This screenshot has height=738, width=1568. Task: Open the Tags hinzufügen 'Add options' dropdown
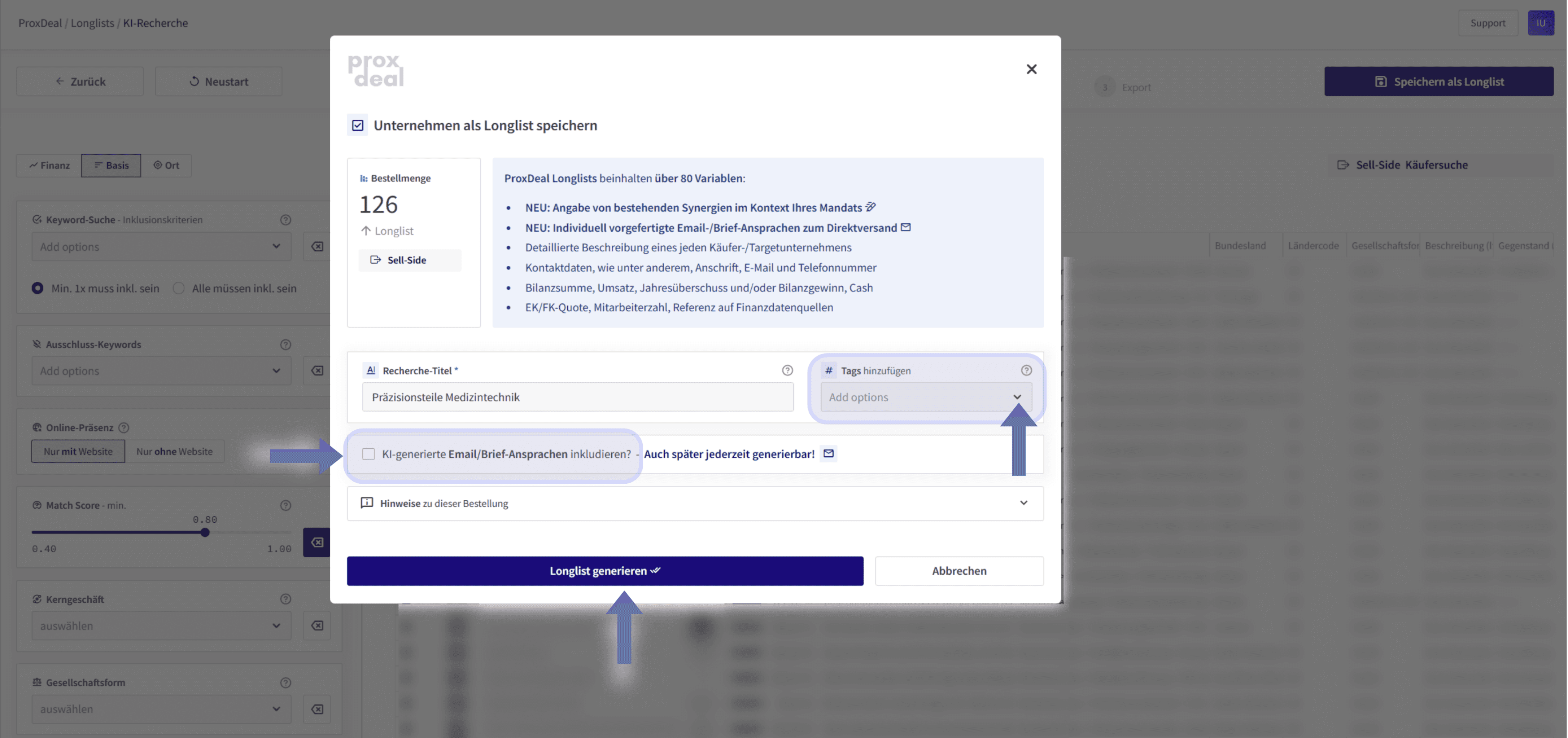coord(925,397)
